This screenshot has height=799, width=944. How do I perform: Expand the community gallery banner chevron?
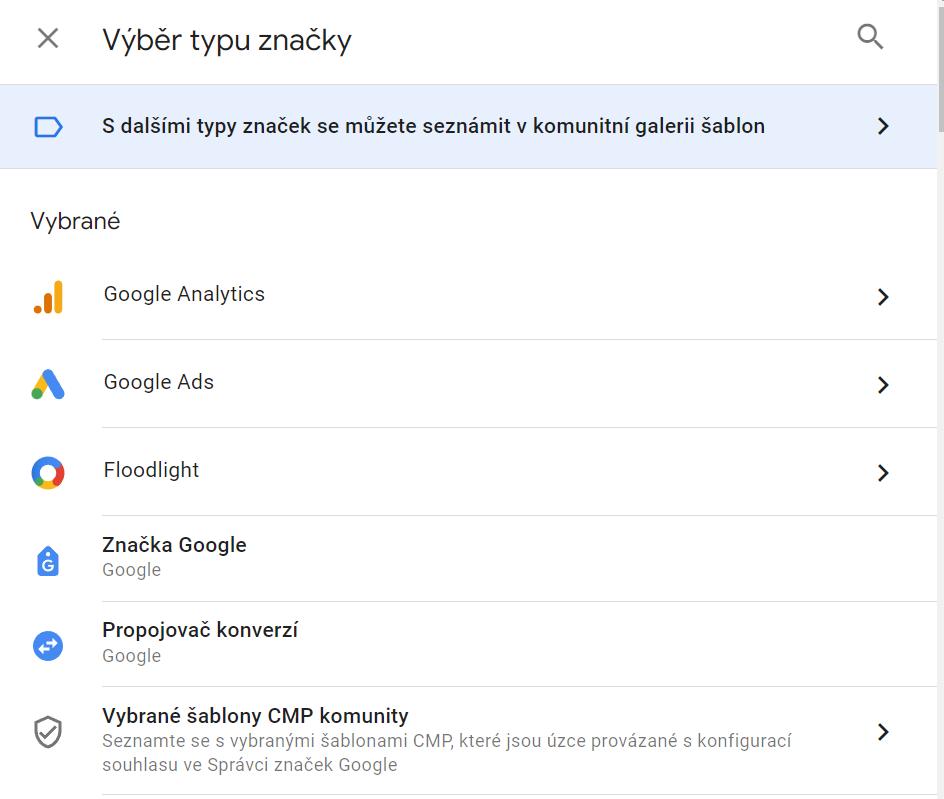[x=883, y=126]
